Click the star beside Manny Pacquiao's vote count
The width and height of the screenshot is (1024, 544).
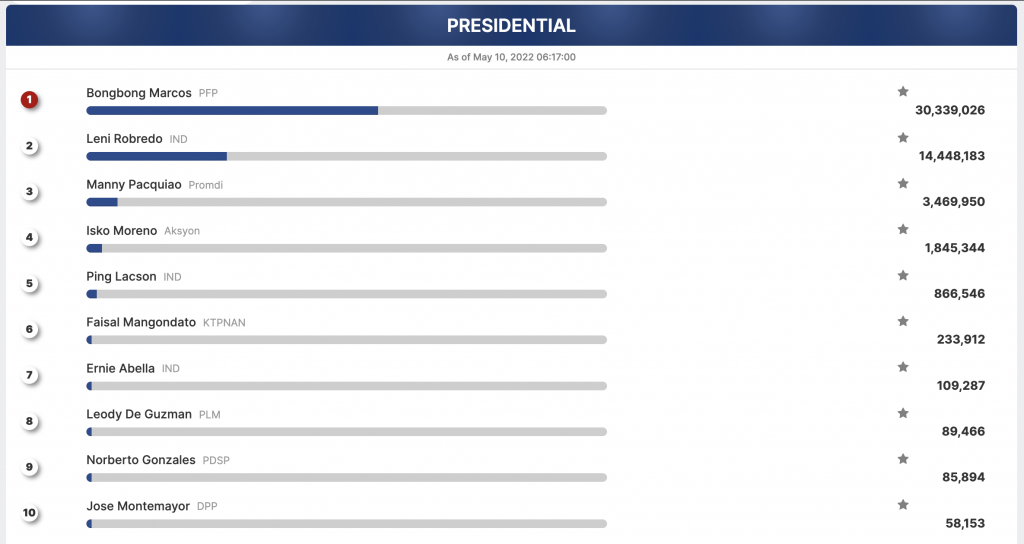point(903,184)
